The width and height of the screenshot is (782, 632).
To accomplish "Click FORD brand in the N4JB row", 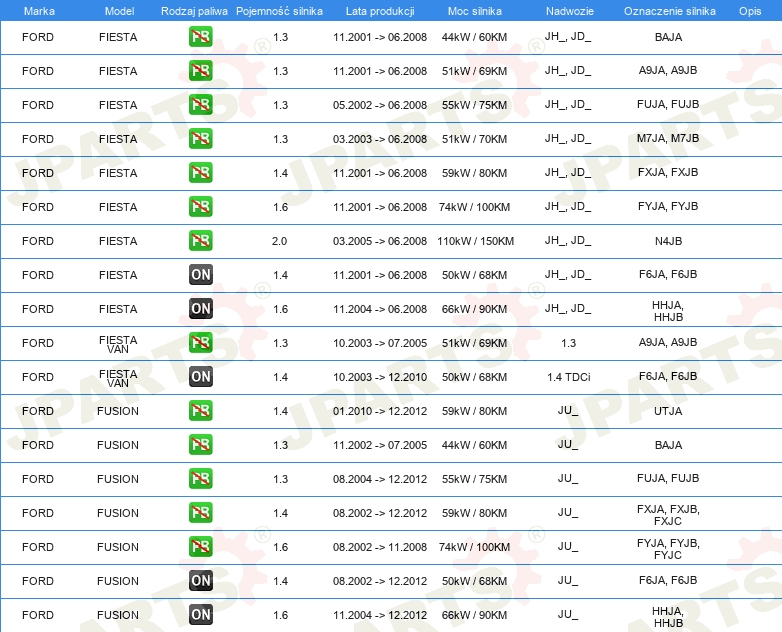I will (x=38, y=241).
